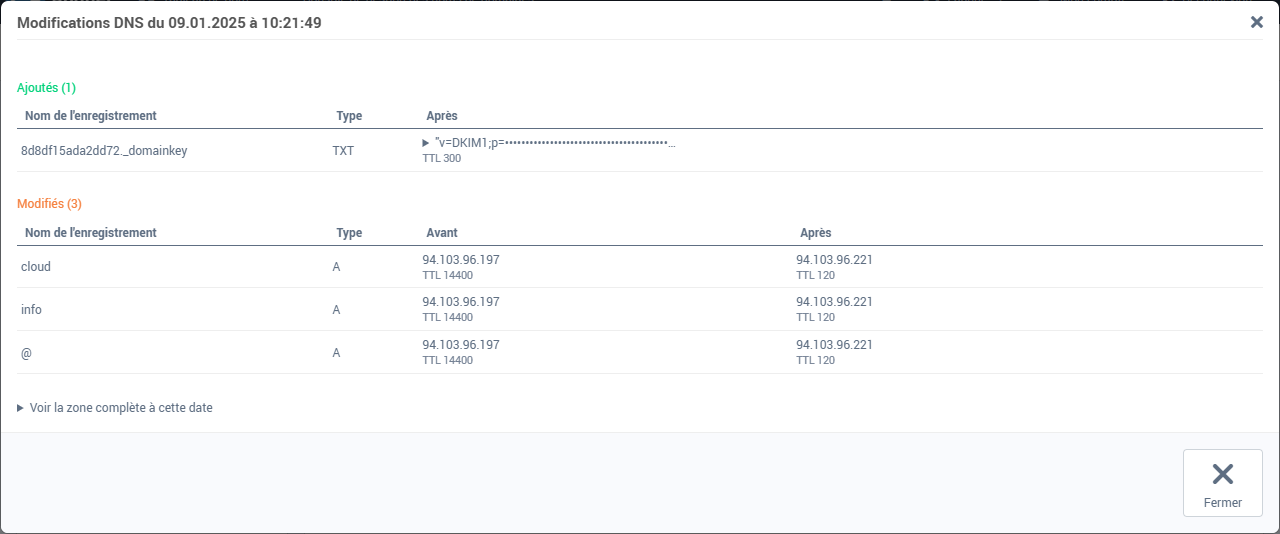The height and width of the screenshot is (534, 1280).
Task: Click the 'Après' header in Modifiés table
Action: pos(816,233)
